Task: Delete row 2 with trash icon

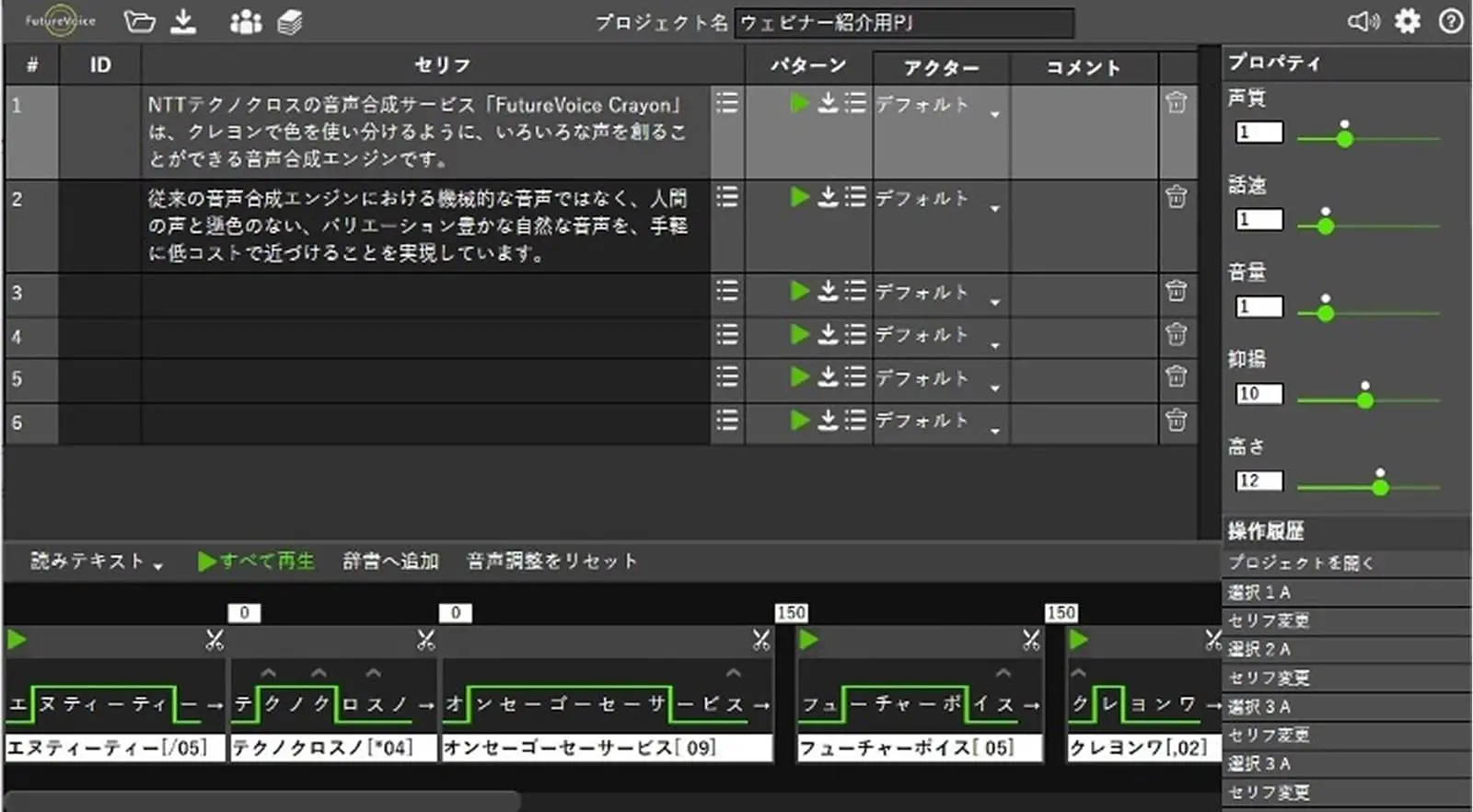Action: coord(1176,196)
